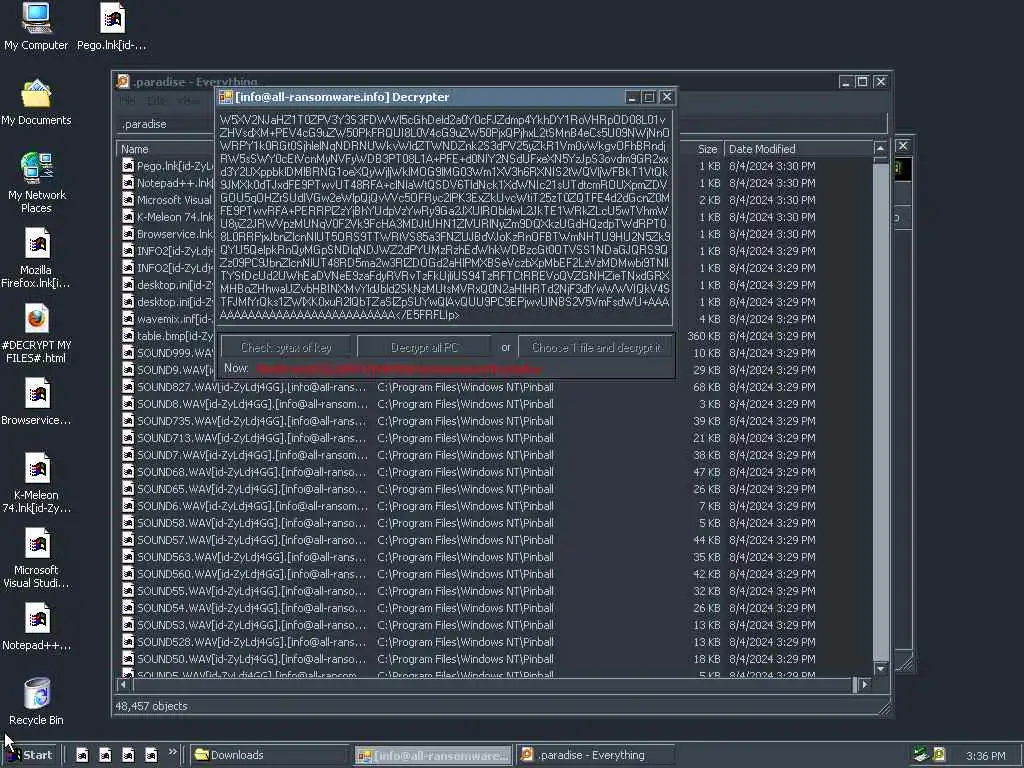Select the SOUND65.WAV file row
1024x768 pixels.
[495, 488]
